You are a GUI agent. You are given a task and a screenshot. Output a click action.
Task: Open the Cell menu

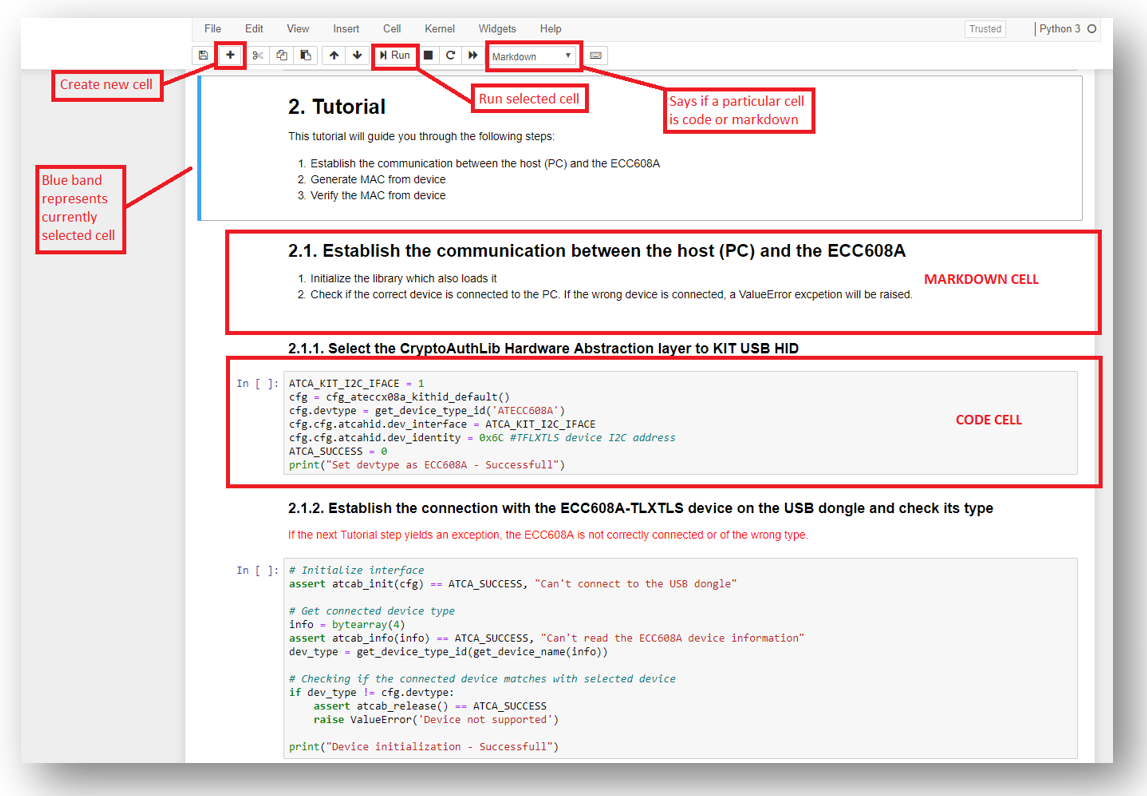[392, 29]
